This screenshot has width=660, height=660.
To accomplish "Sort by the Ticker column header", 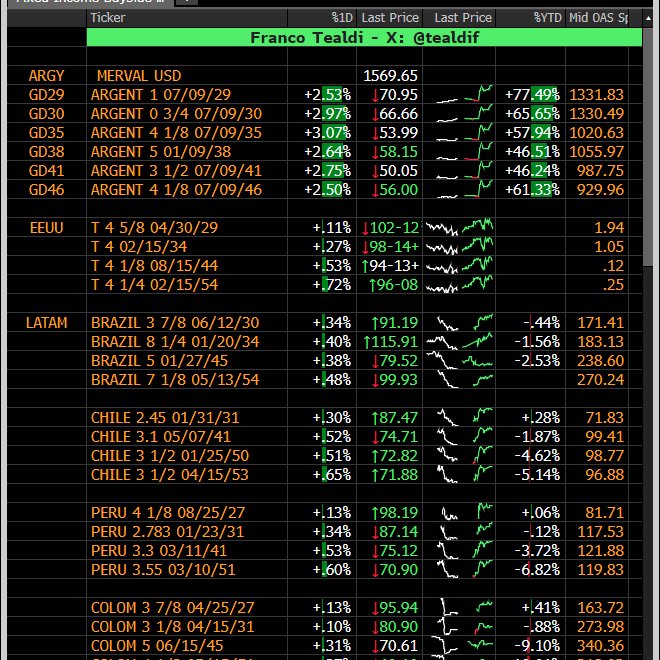I will pos(108,18).
